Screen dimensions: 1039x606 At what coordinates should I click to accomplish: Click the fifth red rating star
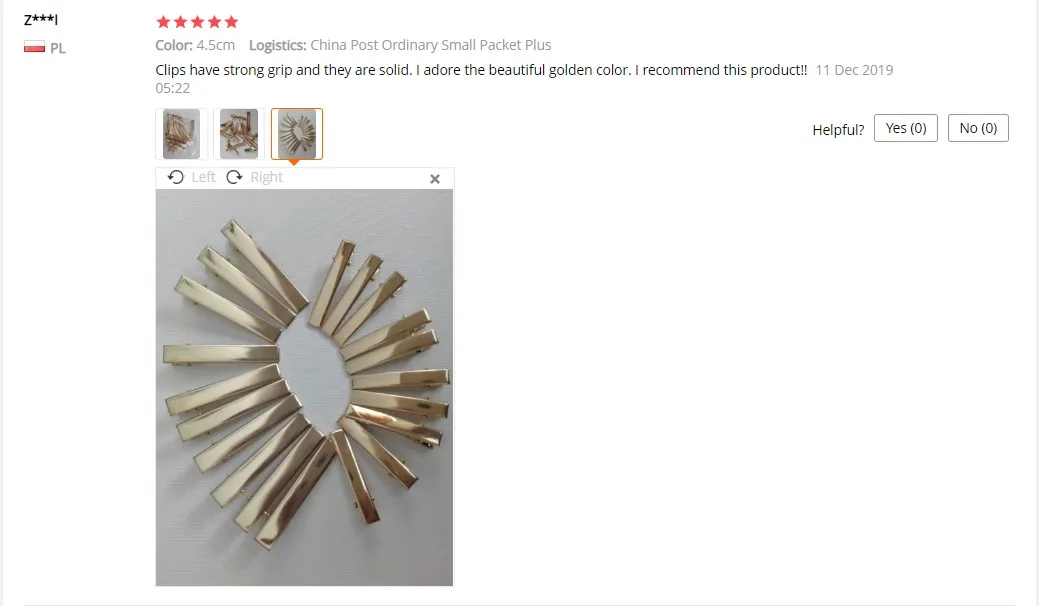click(231, 22)
